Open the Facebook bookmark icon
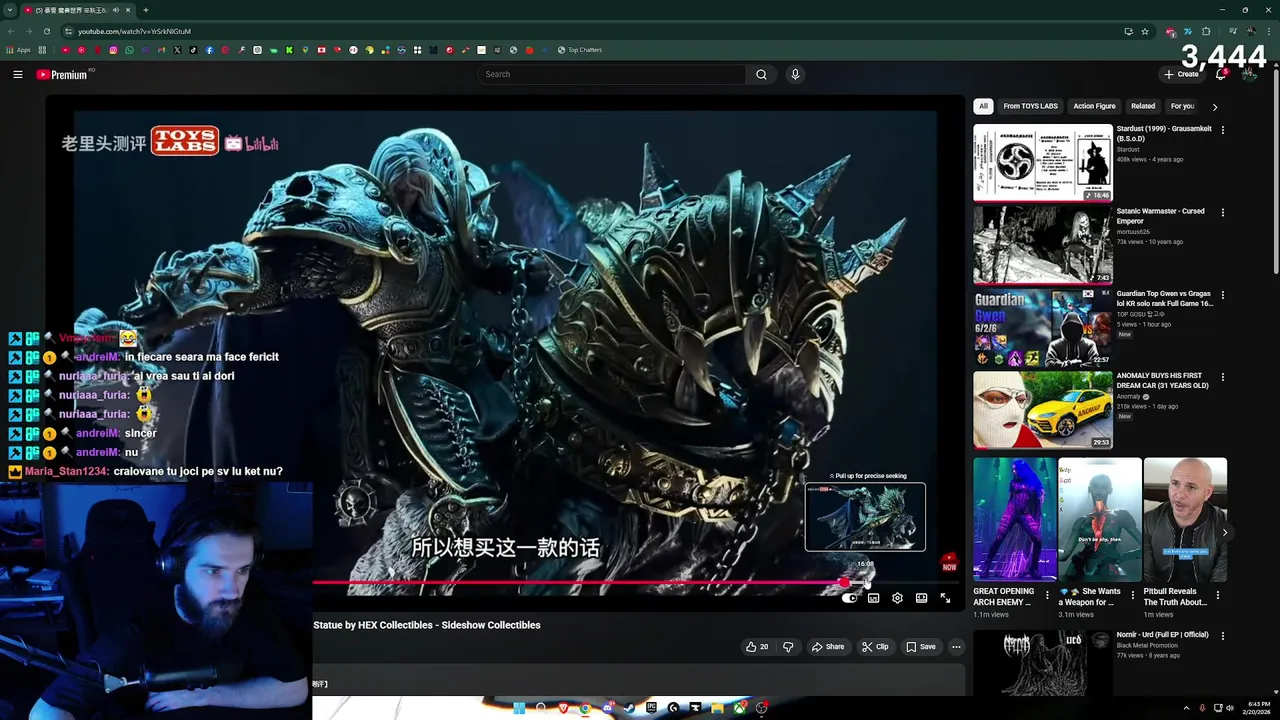This screenshot has width=1280, height=720. 209,50
